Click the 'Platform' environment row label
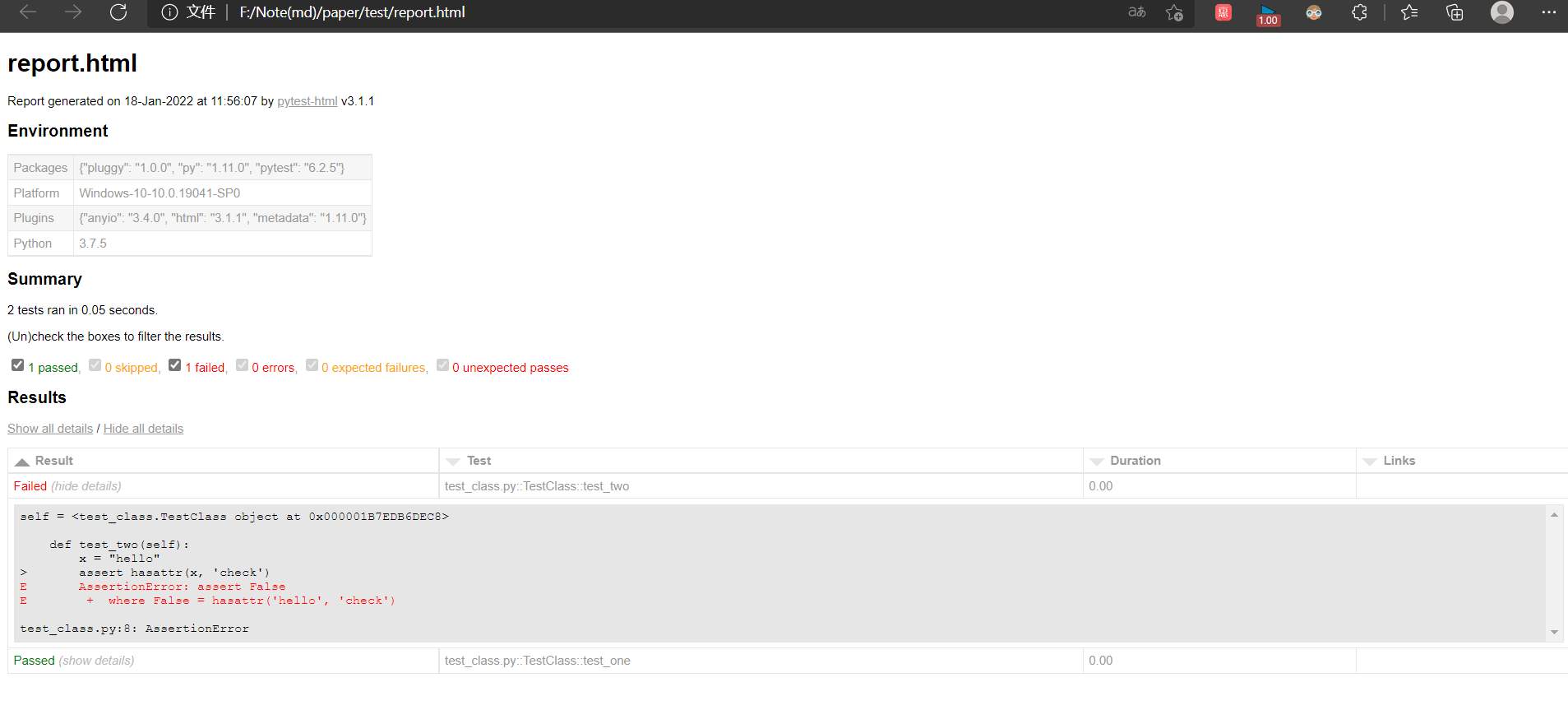 (x=36, y=193)
